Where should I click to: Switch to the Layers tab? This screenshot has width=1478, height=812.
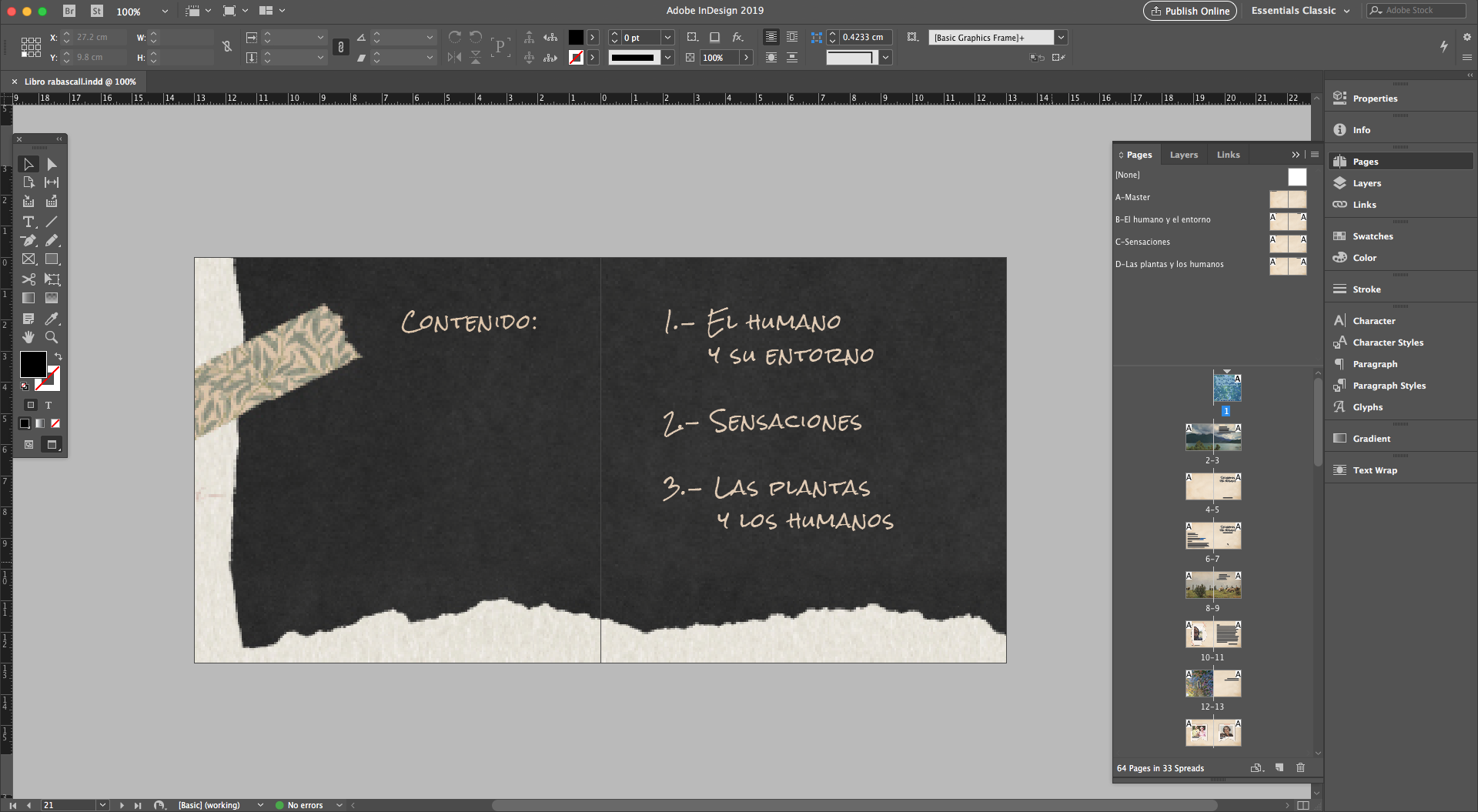(x=1184, y=155)
